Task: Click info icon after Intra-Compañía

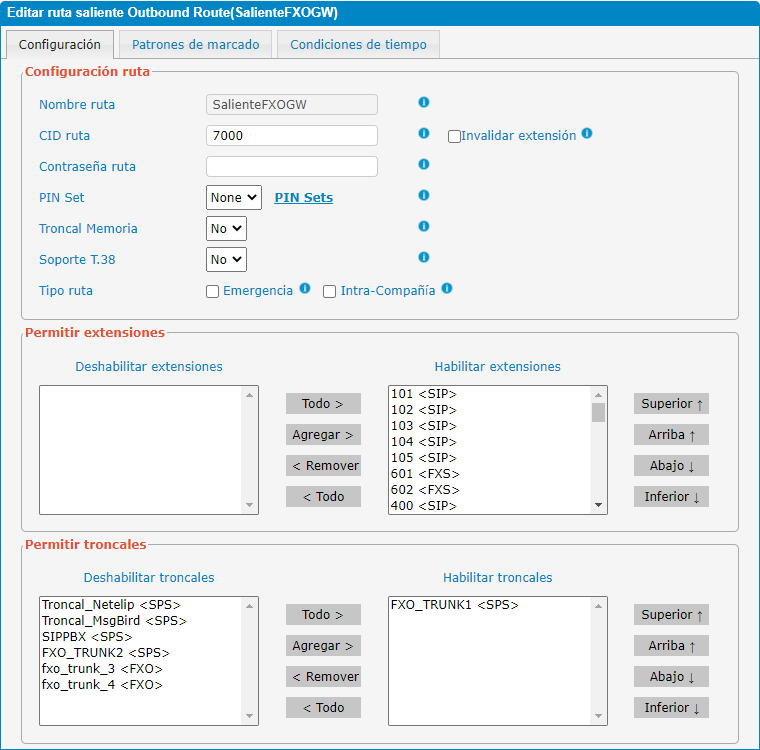Action: pos(447,289)
